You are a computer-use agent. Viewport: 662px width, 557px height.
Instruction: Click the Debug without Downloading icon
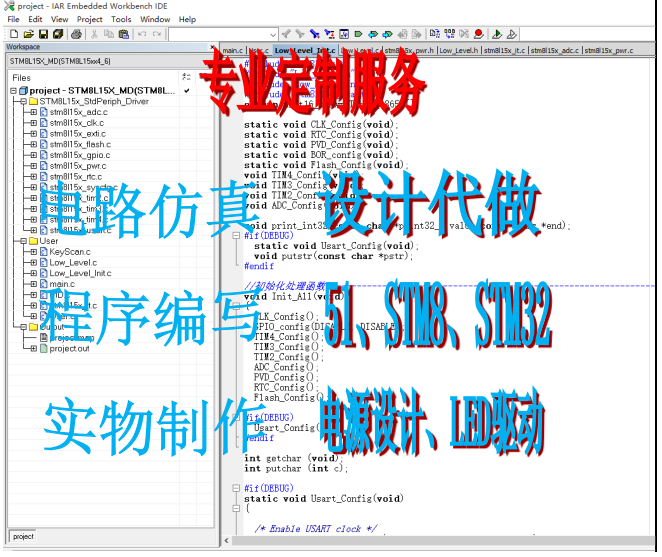(x=512, y=34)
